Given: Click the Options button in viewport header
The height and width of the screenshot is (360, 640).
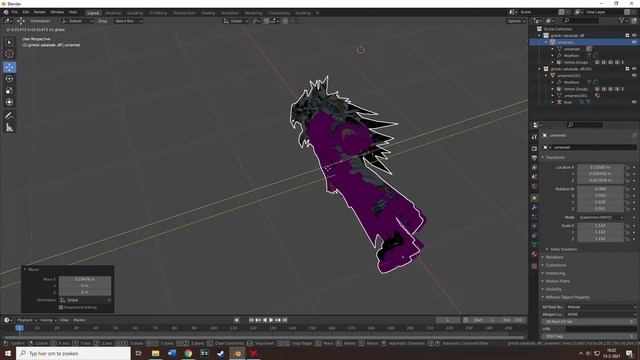Looking at the screenshot, I should click(x=516, y=21).
